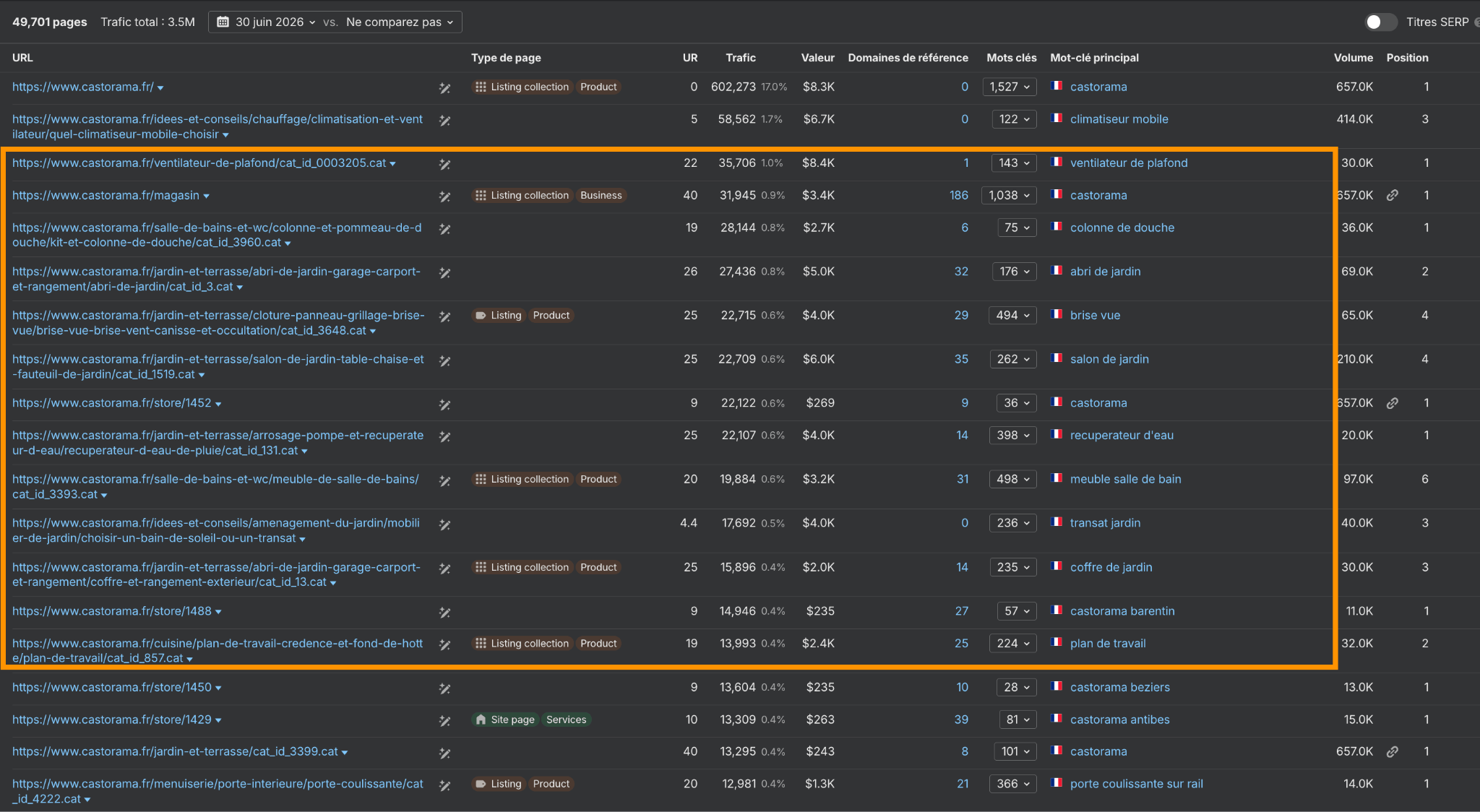Expand the 494 keywords dropdown for brise vue
This screenshot has width=1480, height=812.
pyautogui.click(x=1012, y=315)
